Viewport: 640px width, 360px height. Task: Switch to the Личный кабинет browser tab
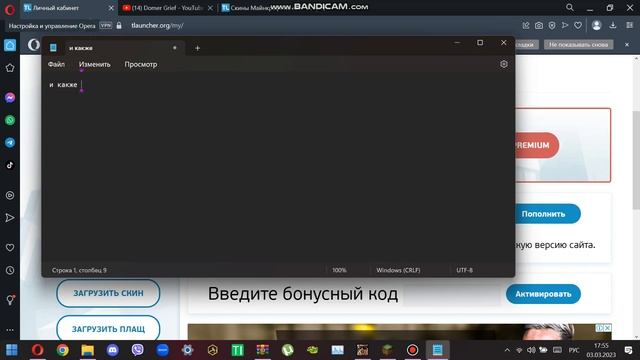point(69,8)
